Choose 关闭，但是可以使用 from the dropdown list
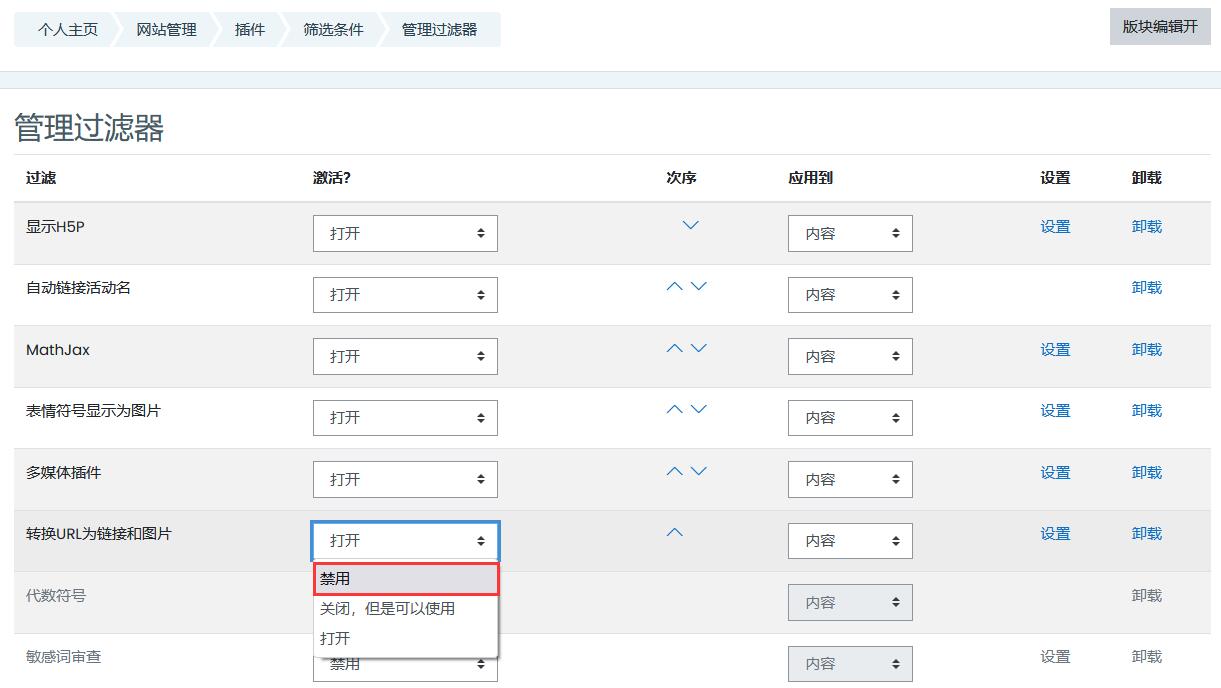1221x688 pixels. pos(405,608)
